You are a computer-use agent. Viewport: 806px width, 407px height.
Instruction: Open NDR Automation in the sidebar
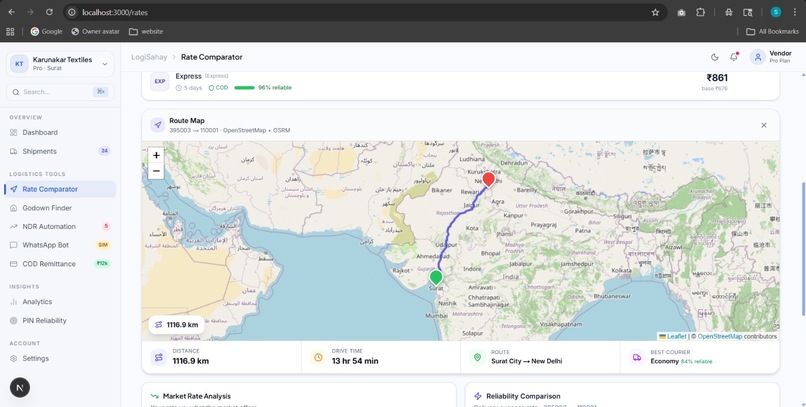(60, 227)
